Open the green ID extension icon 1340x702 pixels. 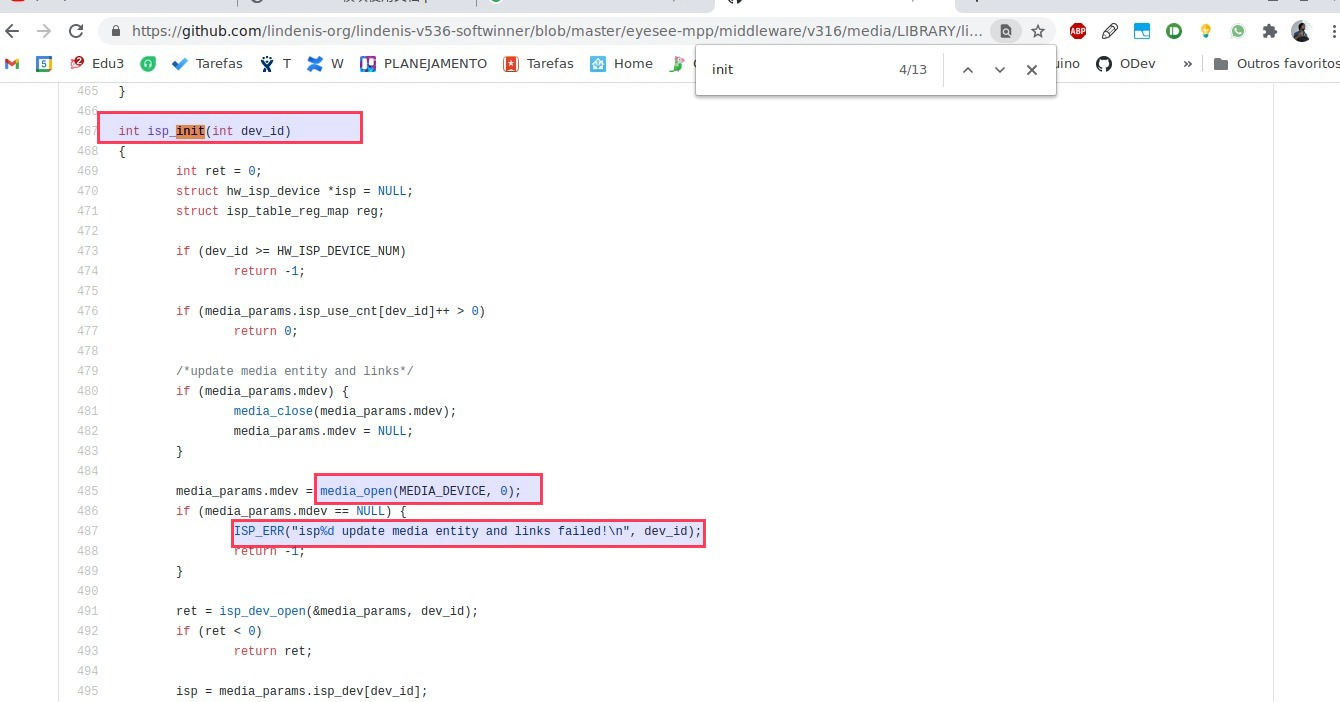(x=1174, y=31)
